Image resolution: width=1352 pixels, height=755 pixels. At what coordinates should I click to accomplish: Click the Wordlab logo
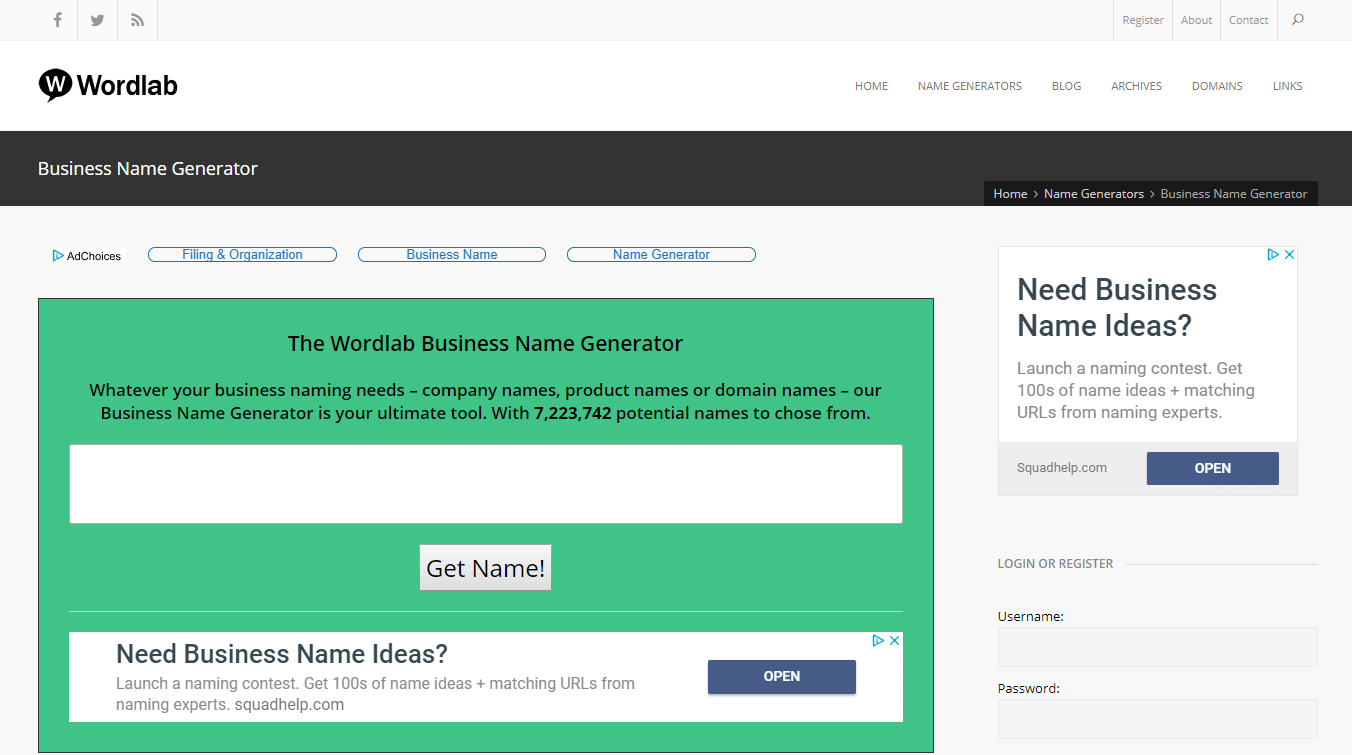coord(107,85)
